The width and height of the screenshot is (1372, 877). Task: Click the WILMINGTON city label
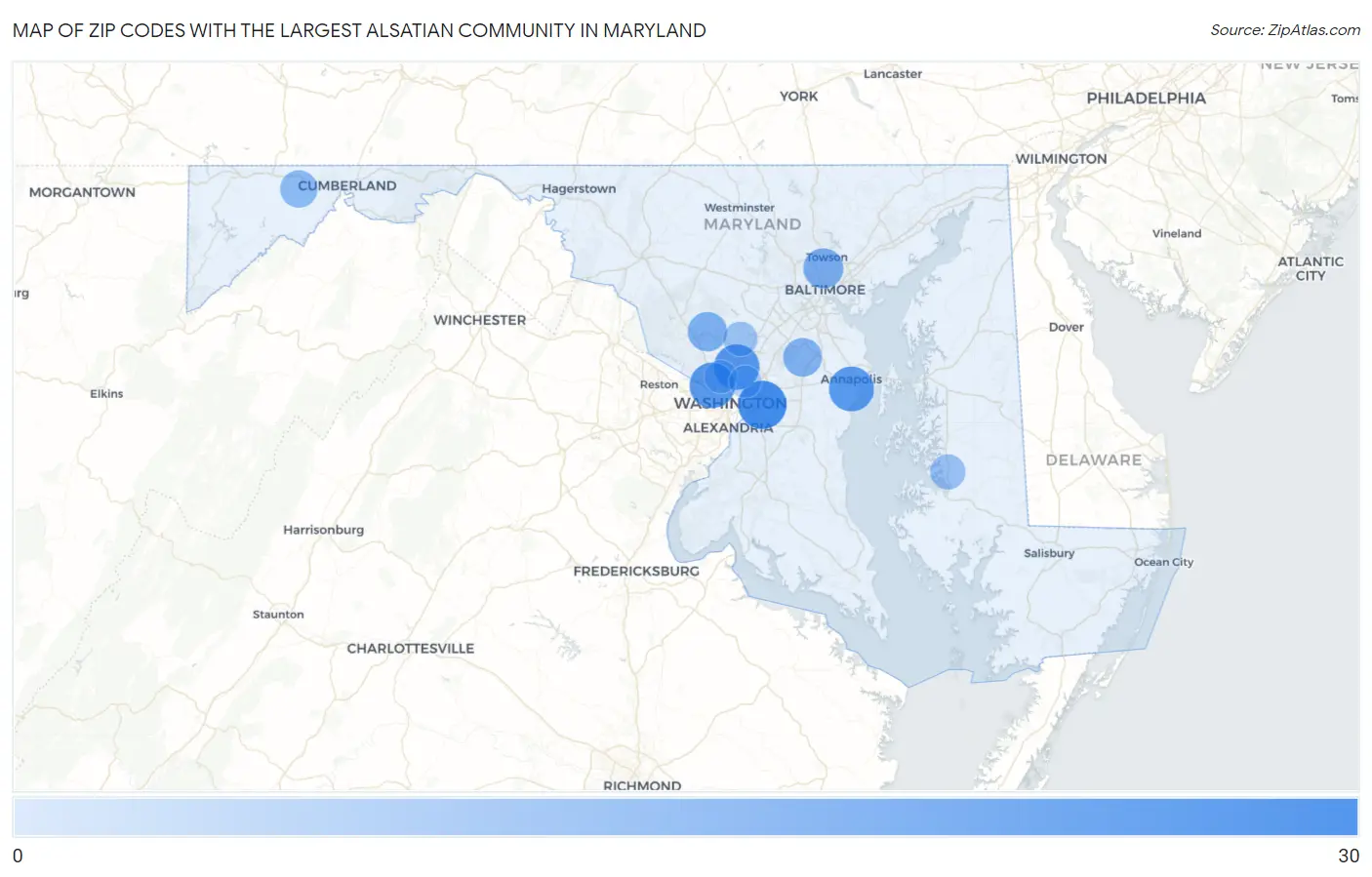pos(1061,159)
